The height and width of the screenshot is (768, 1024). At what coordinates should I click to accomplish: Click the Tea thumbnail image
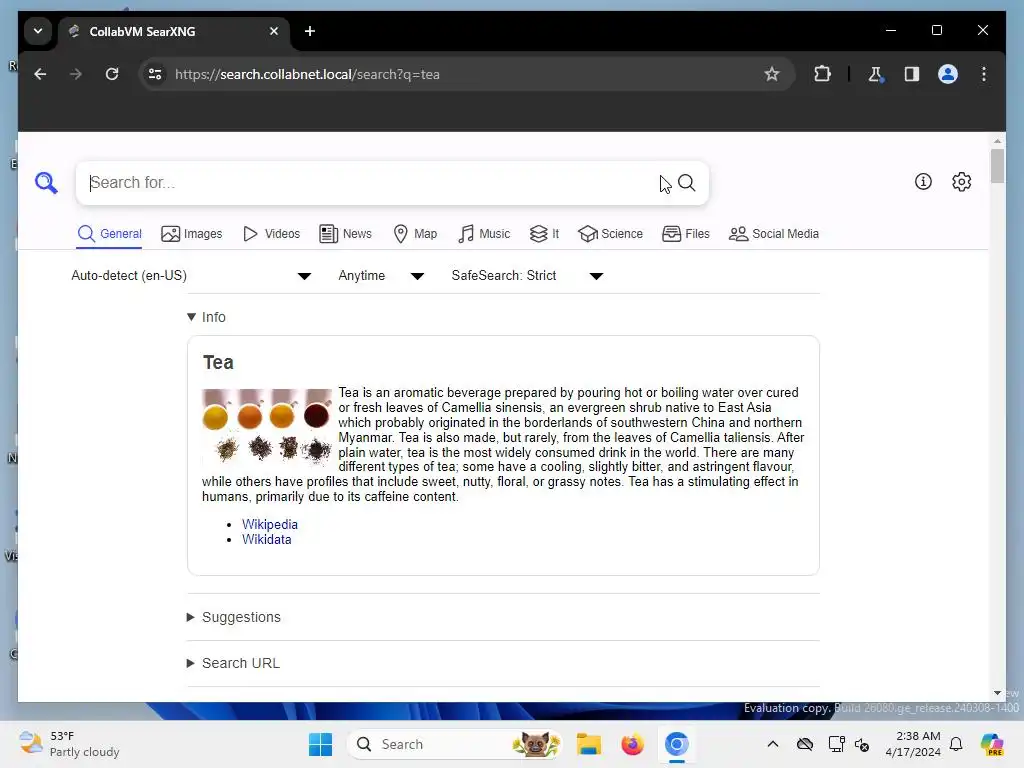tap(267, 426)
